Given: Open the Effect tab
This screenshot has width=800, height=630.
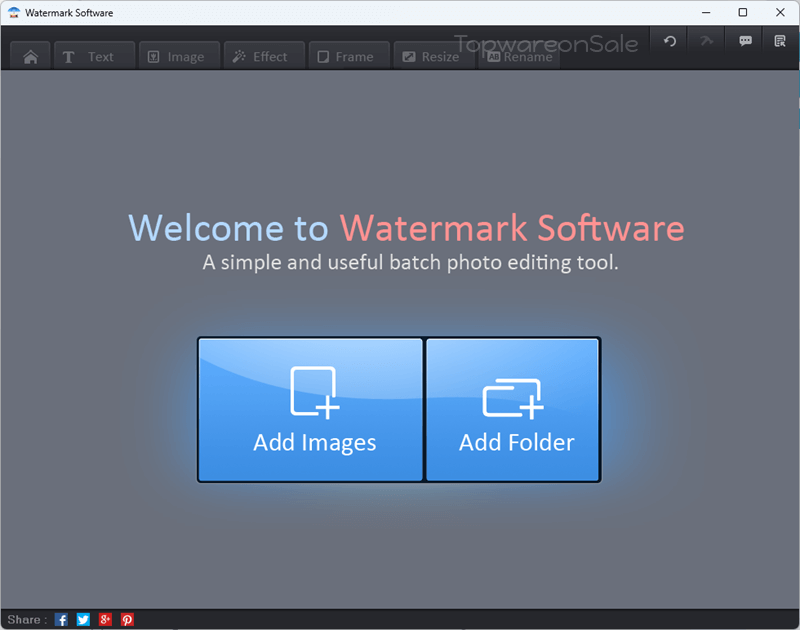Looking at the screenshot, I should click(264, 56).
